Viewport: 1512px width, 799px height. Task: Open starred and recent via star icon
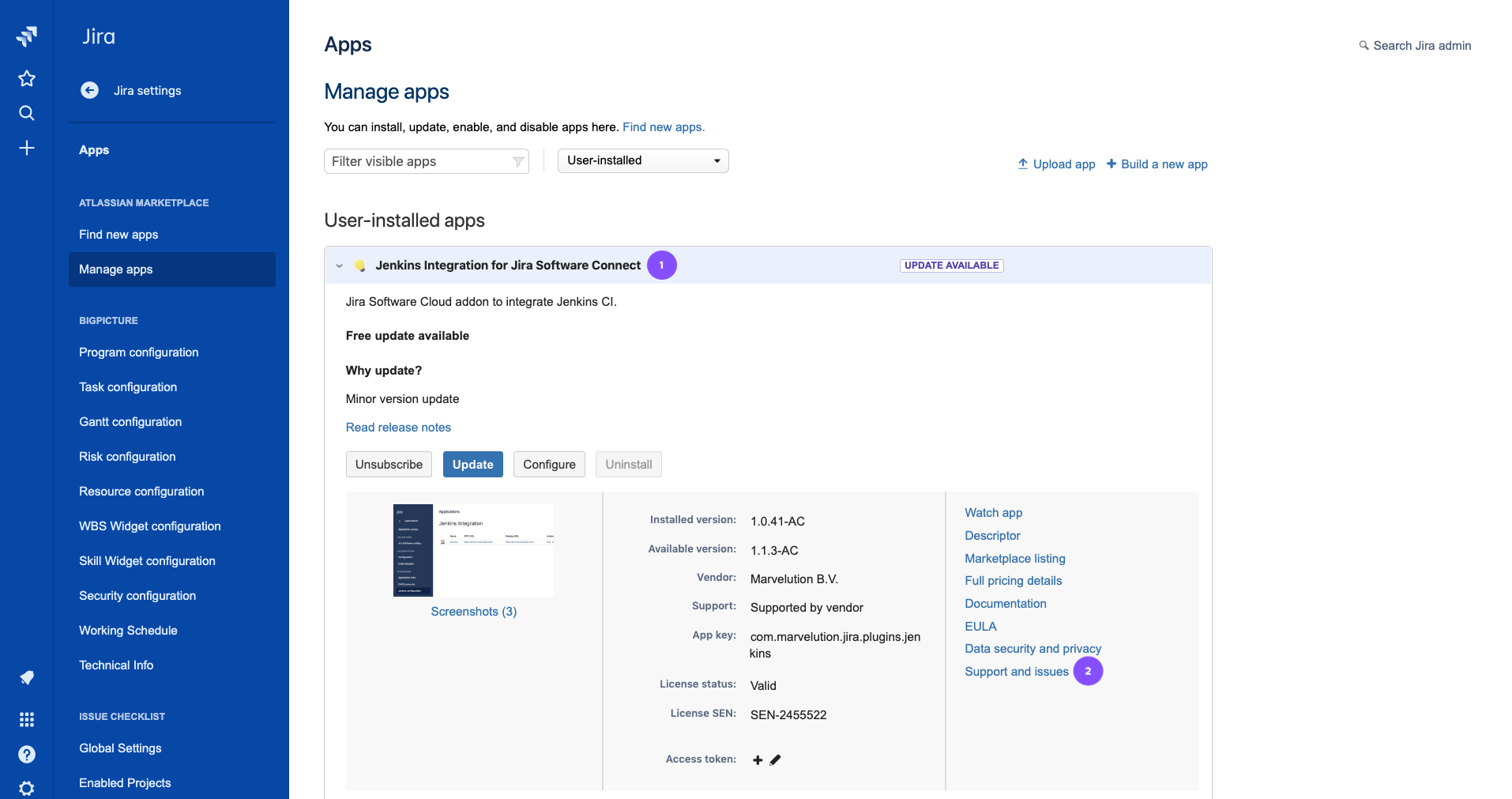click(27, 78)
